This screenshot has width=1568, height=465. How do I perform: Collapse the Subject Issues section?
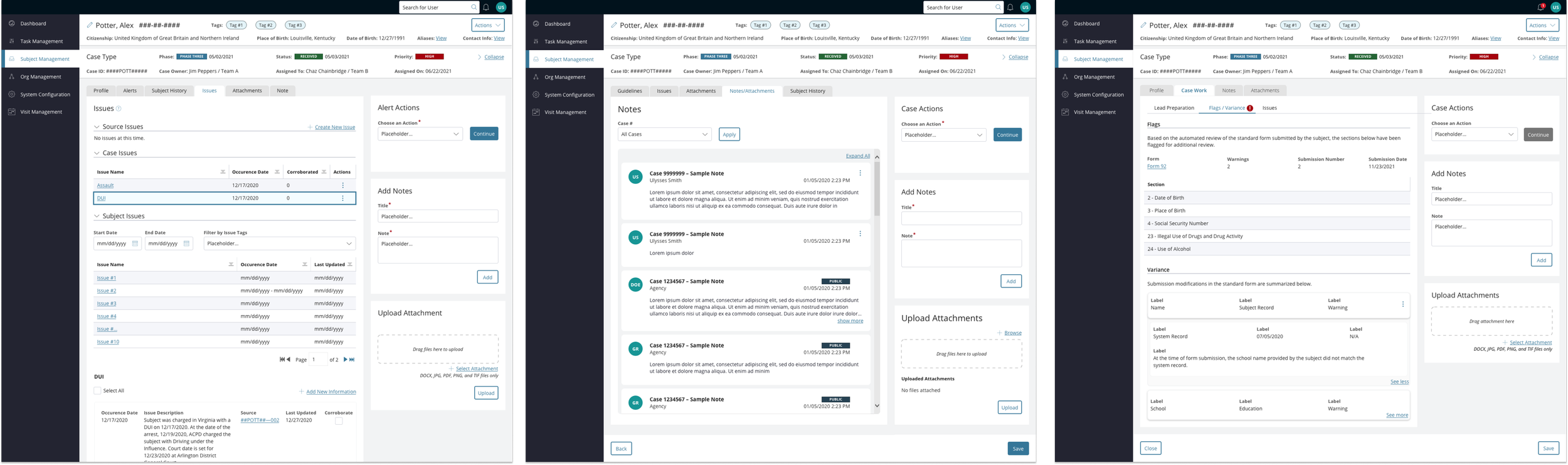click(x=97, y=216)
